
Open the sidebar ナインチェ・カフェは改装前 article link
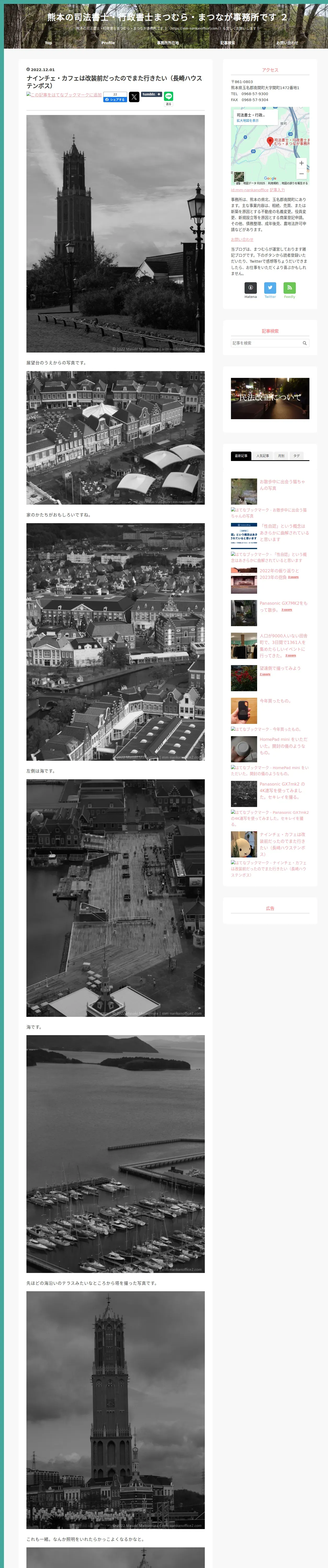coord(282,844)
